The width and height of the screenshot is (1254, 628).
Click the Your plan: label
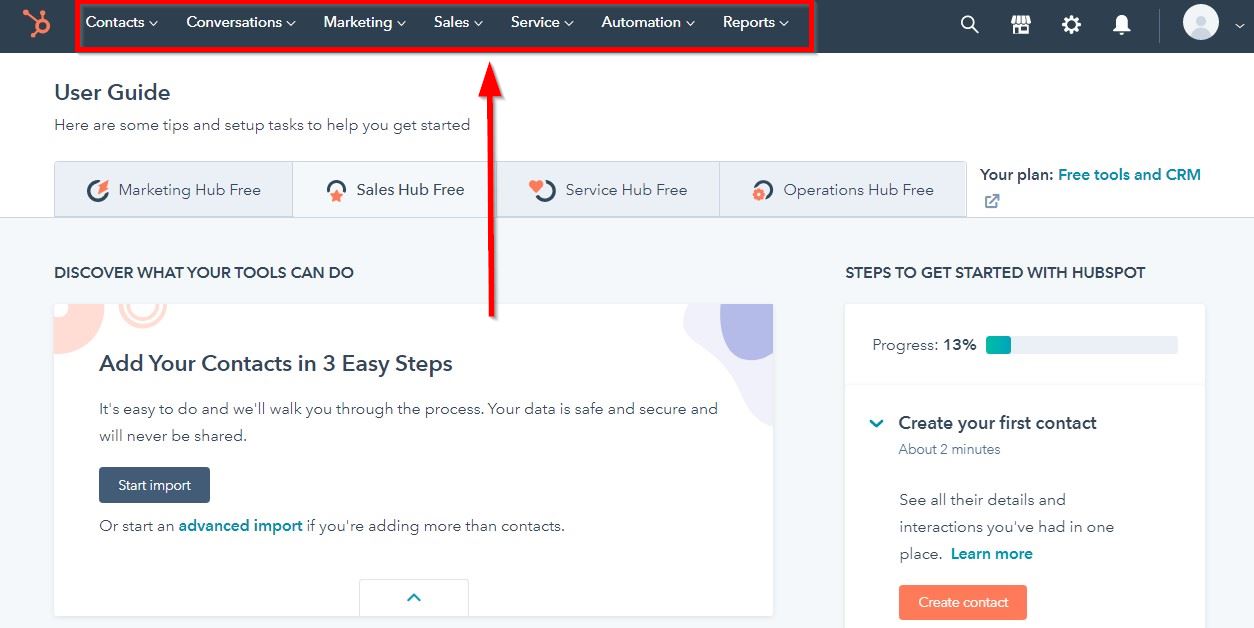[x=1016, y=175]
